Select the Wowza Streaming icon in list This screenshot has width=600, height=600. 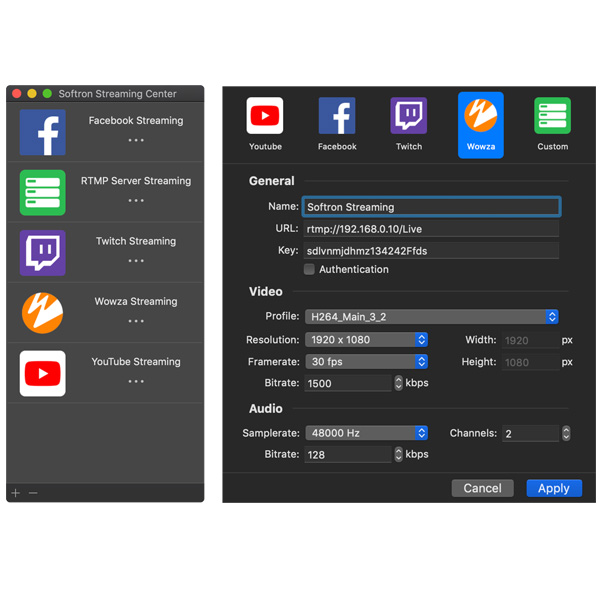click(43, 313)
